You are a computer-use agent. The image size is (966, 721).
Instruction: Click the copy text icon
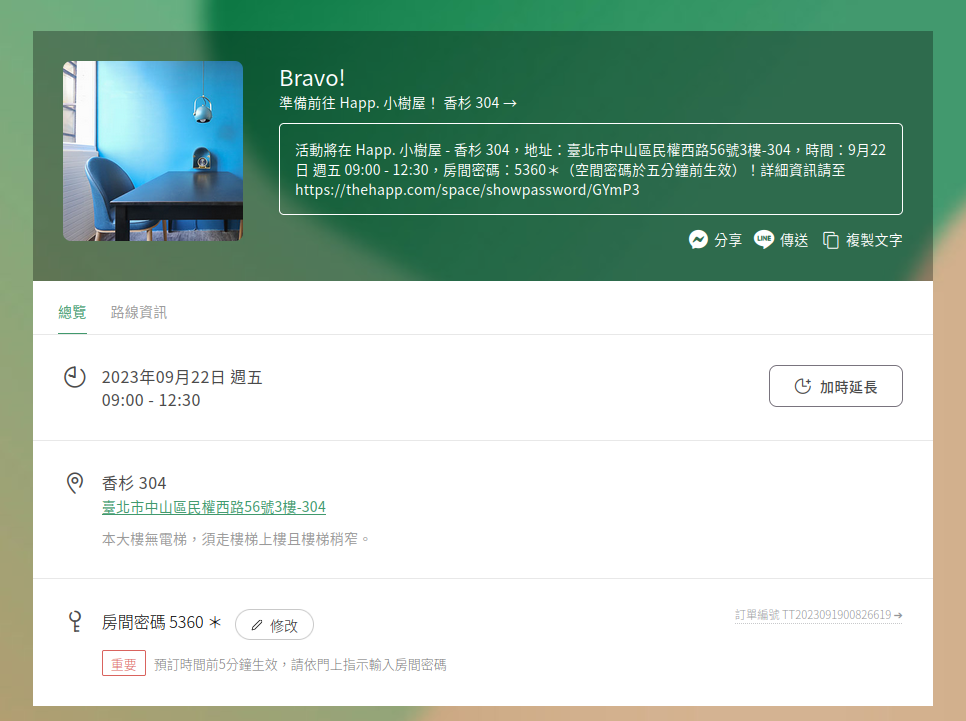click(x=831, y=240)
